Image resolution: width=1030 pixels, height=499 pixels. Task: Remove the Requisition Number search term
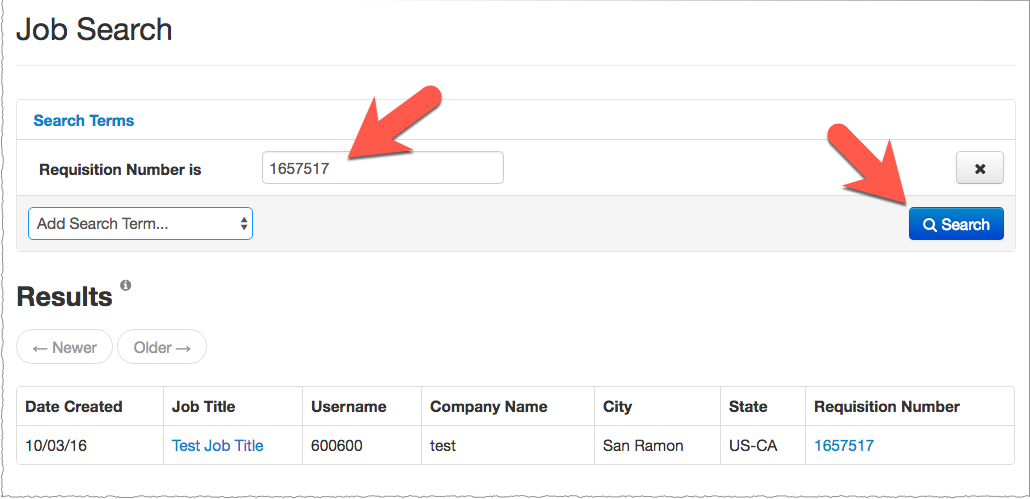coord(979,169)
